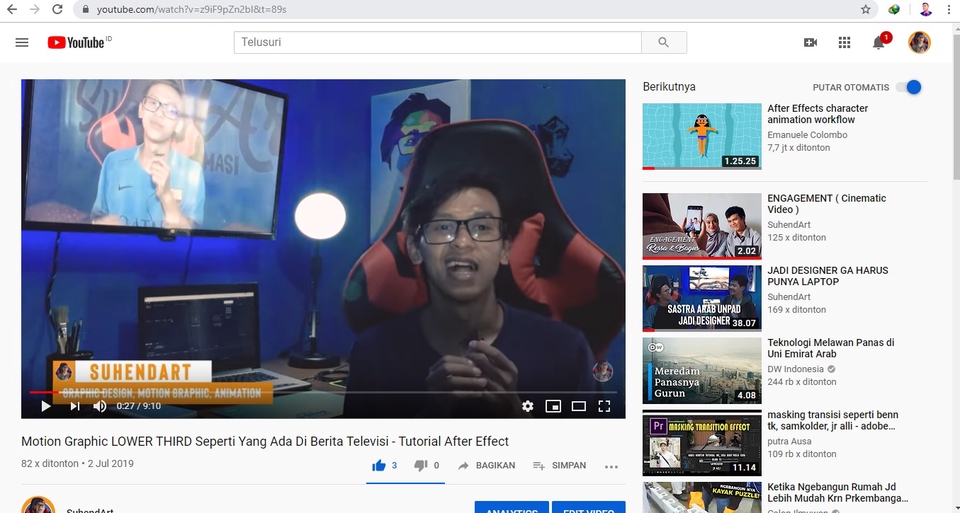Click the browser extension icon beside the star
This screenshot has height=513, width=960.
[x=894, y=9]
